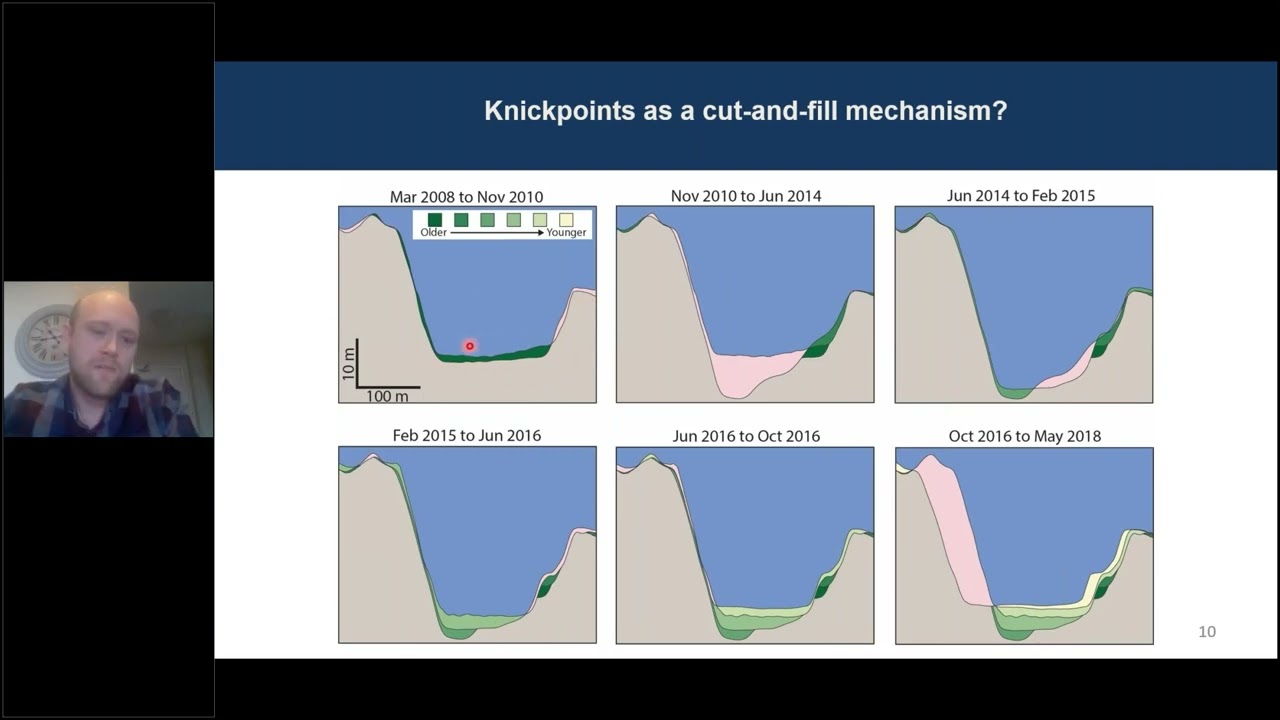Select the 'Mar 2008 to Nov 2010' panel label
The image size is (1280, 720).
coord(467,197)
